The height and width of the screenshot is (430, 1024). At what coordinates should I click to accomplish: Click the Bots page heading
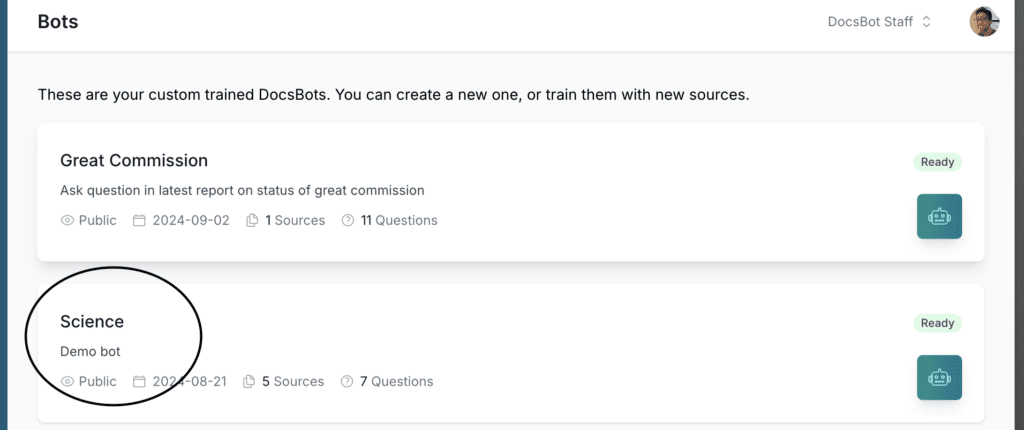click(58, 21)
